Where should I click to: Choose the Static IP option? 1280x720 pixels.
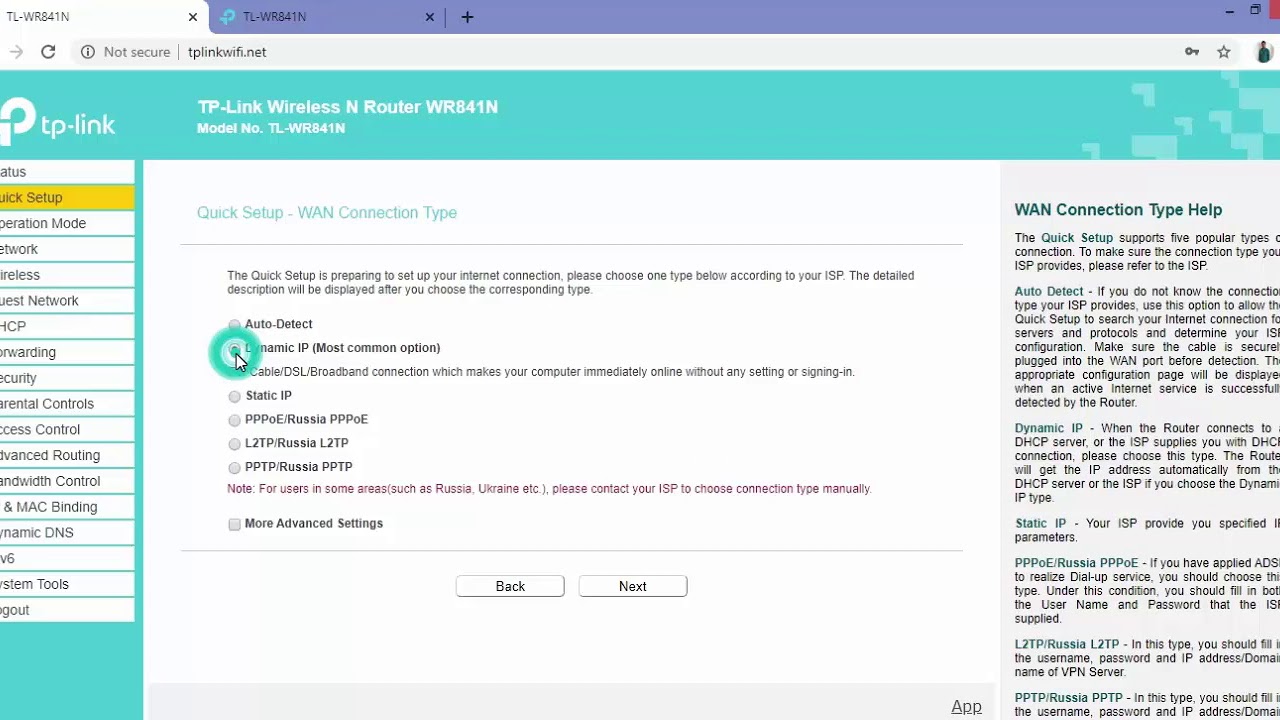coord(234,396)
